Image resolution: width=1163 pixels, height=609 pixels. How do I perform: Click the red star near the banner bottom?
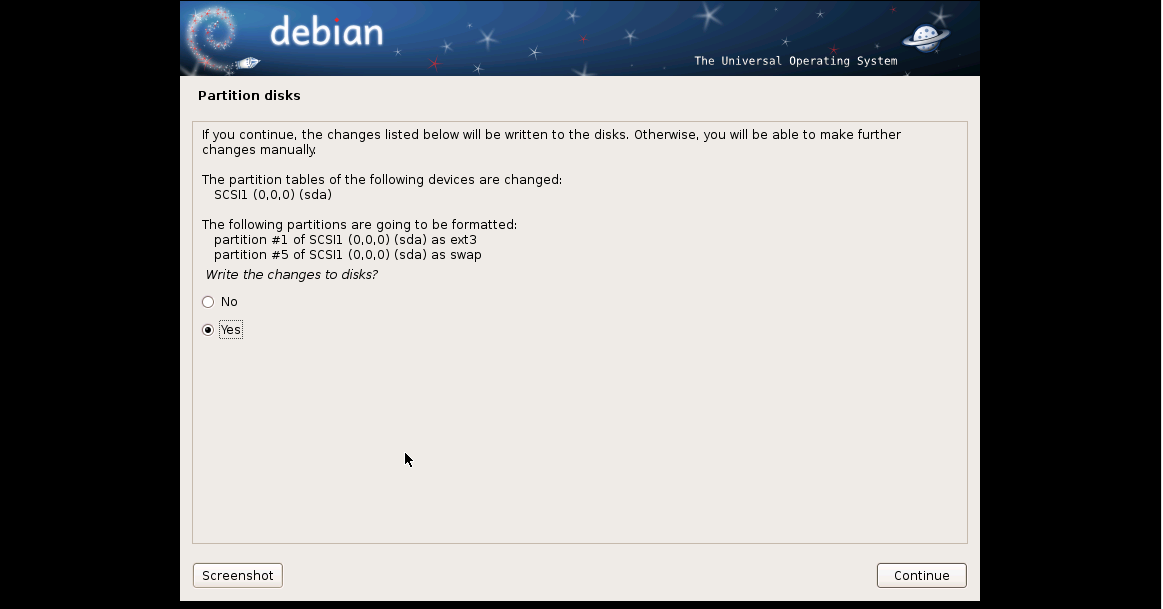[434, 64]
